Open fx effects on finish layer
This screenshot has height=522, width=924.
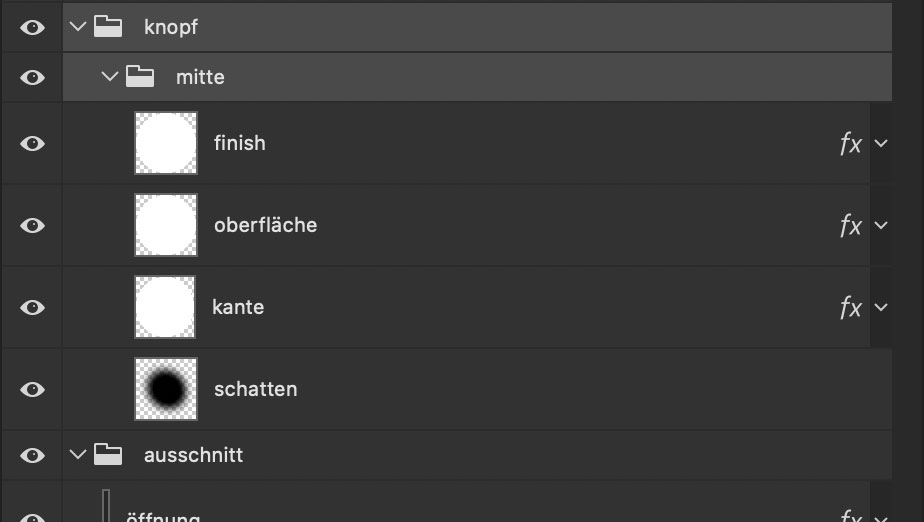[850, 143]
